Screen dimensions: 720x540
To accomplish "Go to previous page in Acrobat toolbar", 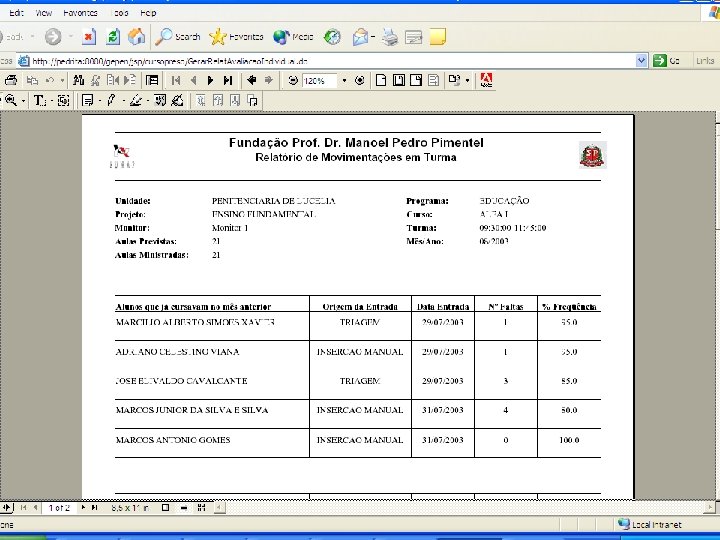I will pyautogui.click(x=193, y=80).
